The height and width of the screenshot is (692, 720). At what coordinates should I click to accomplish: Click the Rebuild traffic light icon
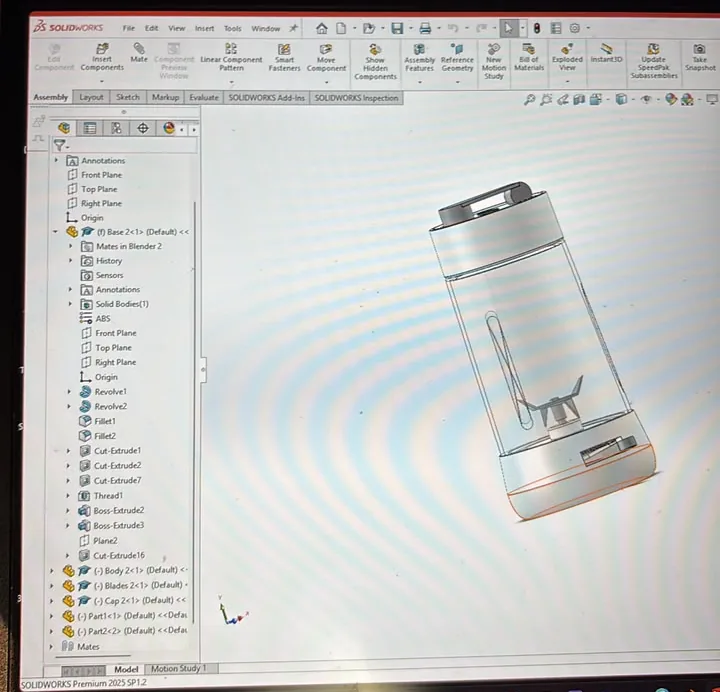point(536,28)
